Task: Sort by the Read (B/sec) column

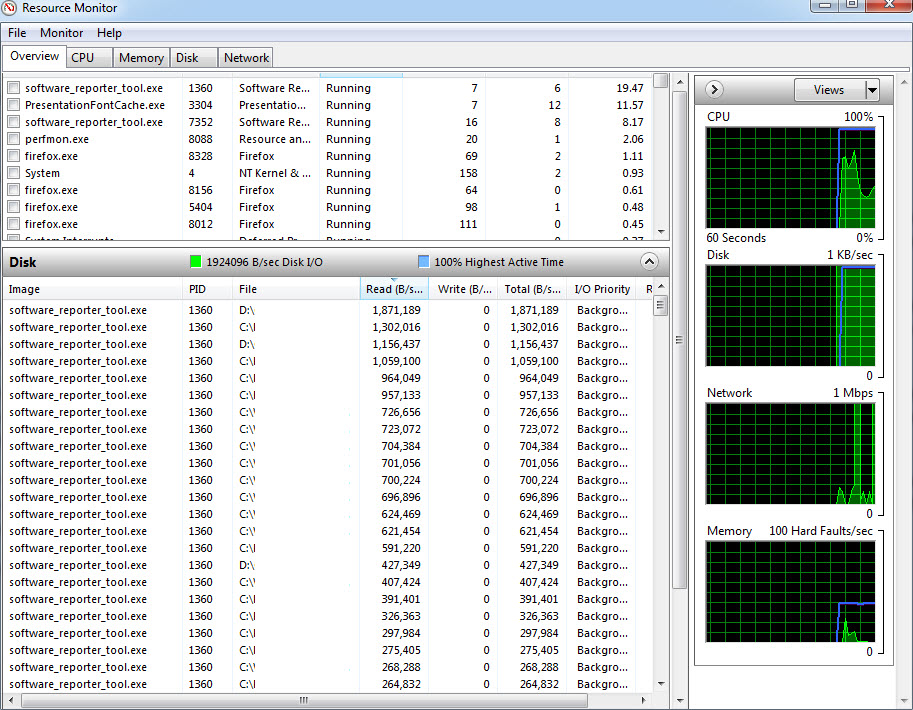Action: click(393, 289)
